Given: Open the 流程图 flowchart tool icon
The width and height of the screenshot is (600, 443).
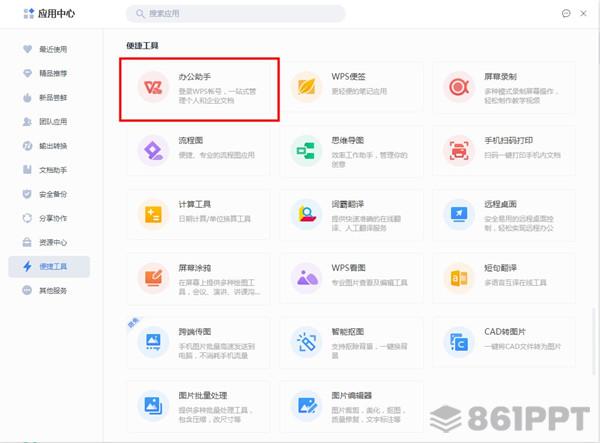Looking at the screenshot, I should 153,150.
